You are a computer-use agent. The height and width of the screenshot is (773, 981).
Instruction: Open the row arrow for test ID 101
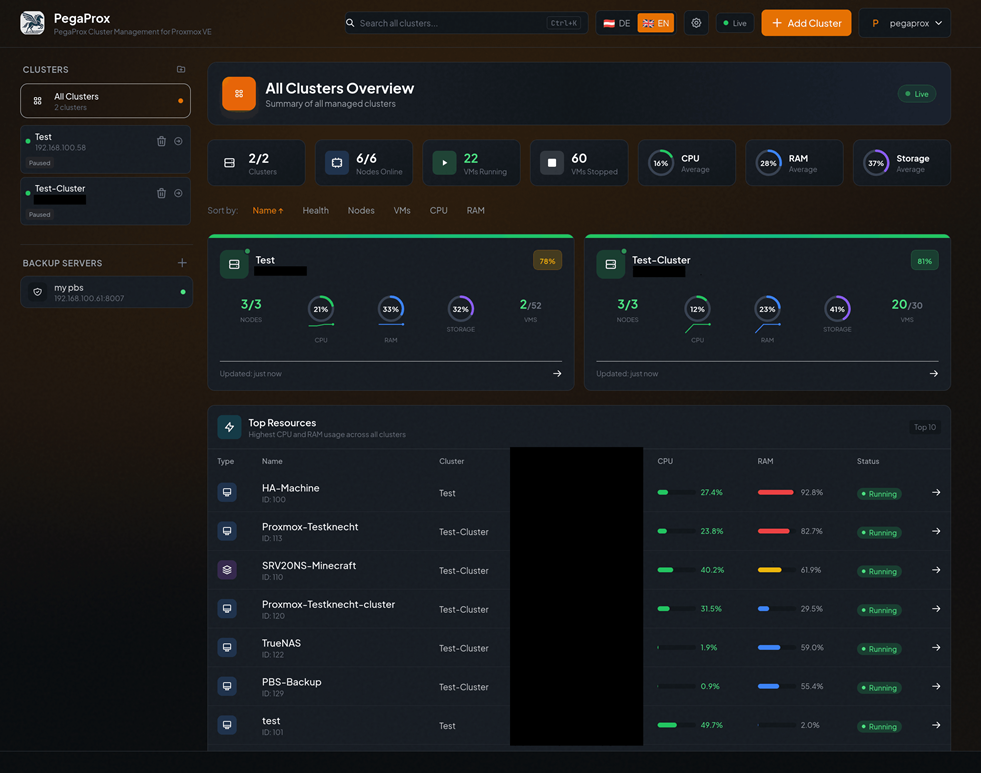click(x=936, y=725)
